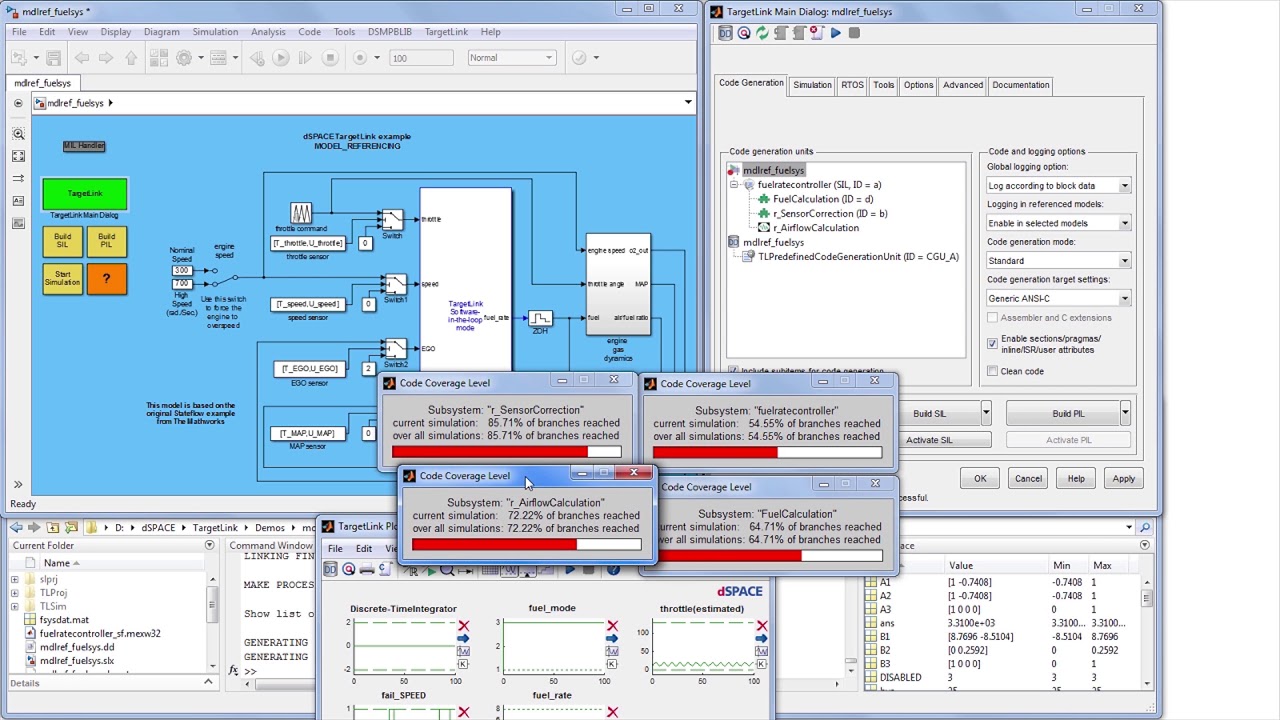The height and width of the screenshot is (720, 1280).
Task: Click red X on fuel_mode plot
Action: click(612, 627)
